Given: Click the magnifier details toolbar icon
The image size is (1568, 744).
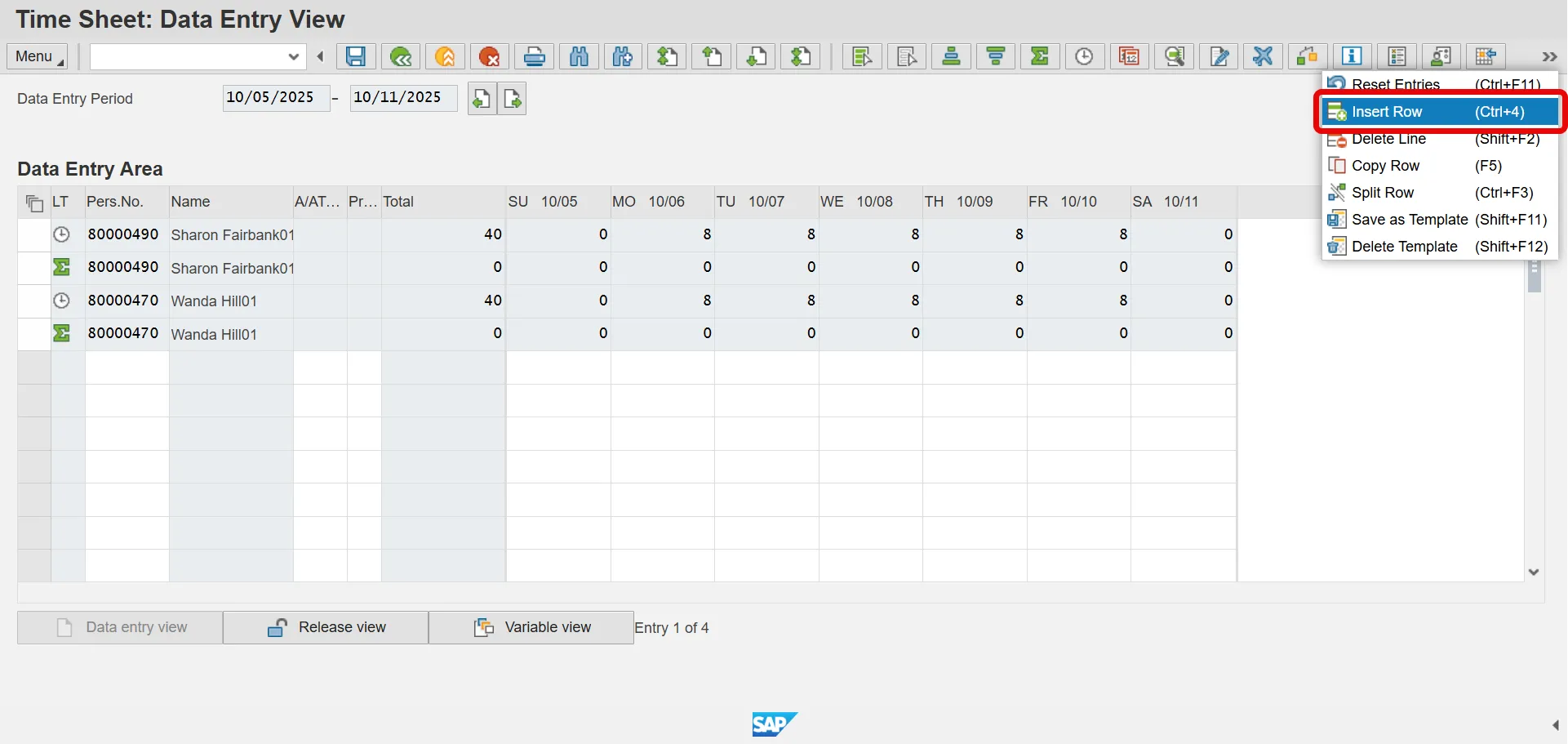Looking at the screenshot, I should tap(1175, 56).
